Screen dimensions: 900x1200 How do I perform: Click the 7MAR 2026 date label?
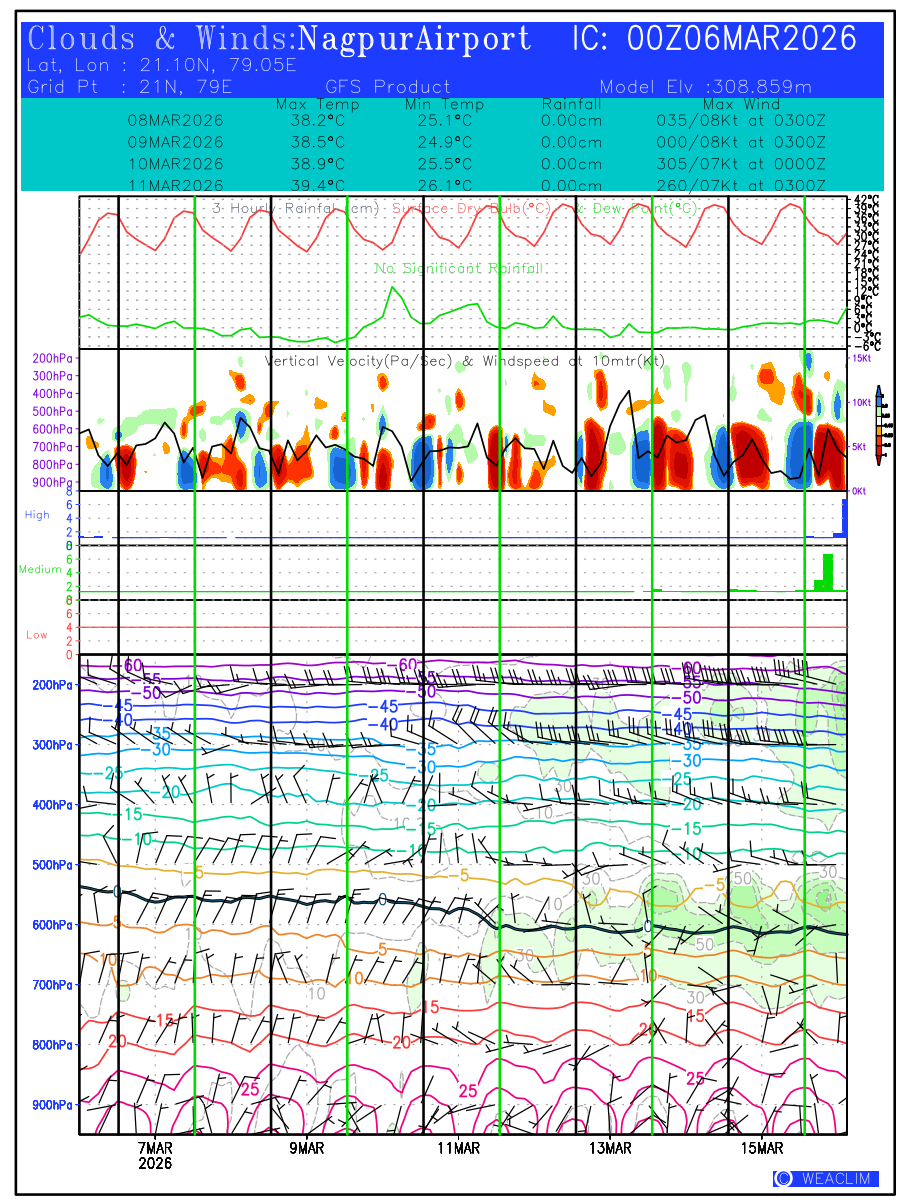pyautogui.click(x=155, y=1155)
